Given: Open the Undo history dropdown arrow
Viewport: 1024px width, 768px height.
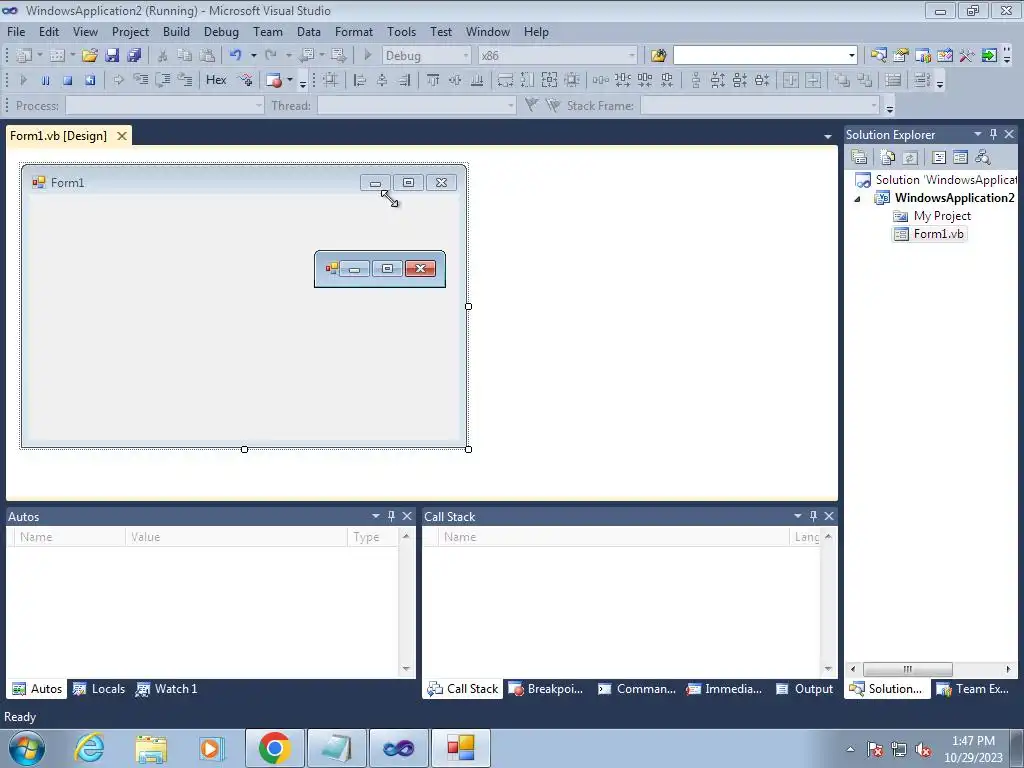Looking at the screenshot, I should point(253,56).
